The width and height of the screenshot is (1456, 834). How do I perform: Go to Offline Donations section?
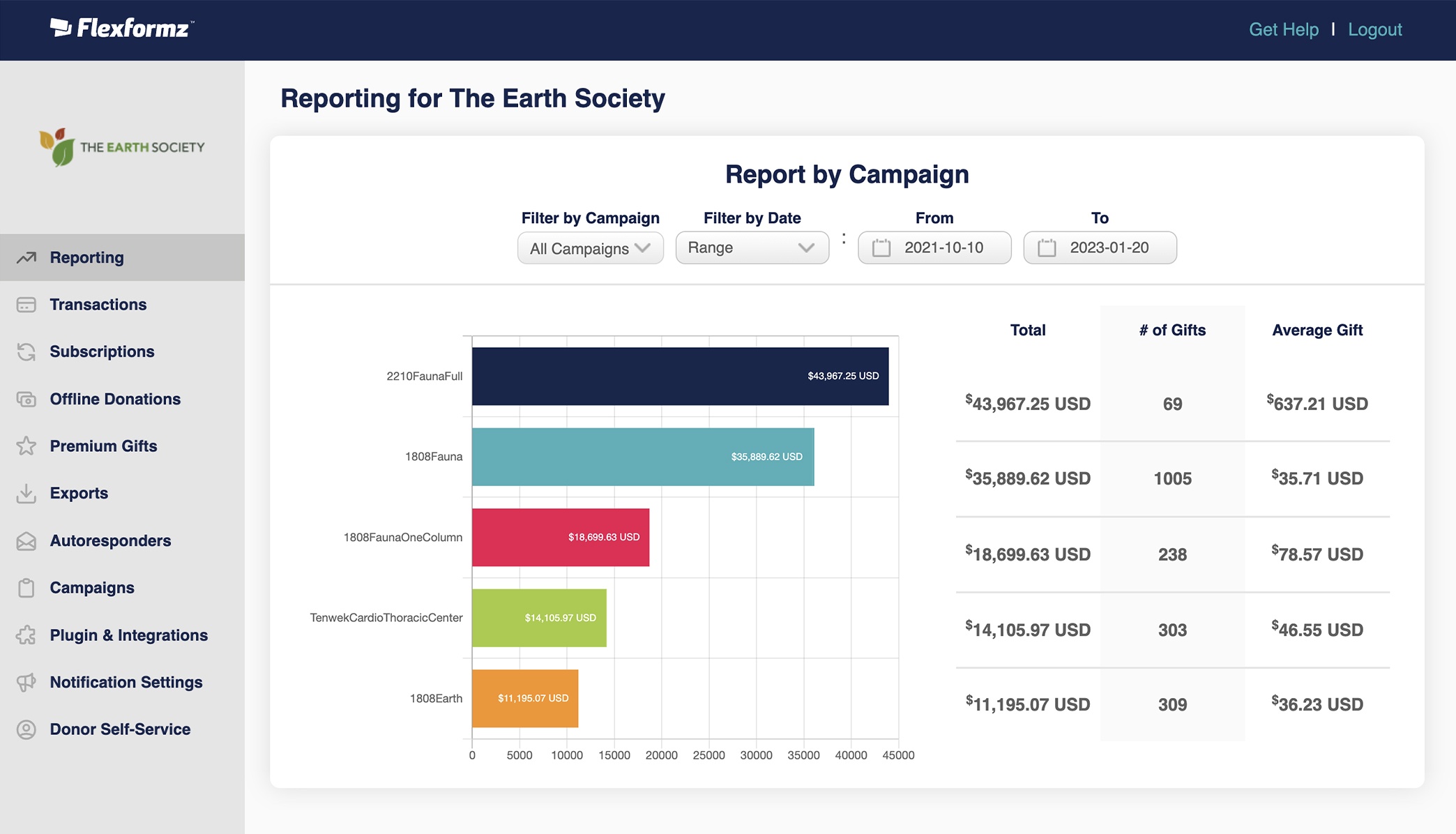pos(115,399)
